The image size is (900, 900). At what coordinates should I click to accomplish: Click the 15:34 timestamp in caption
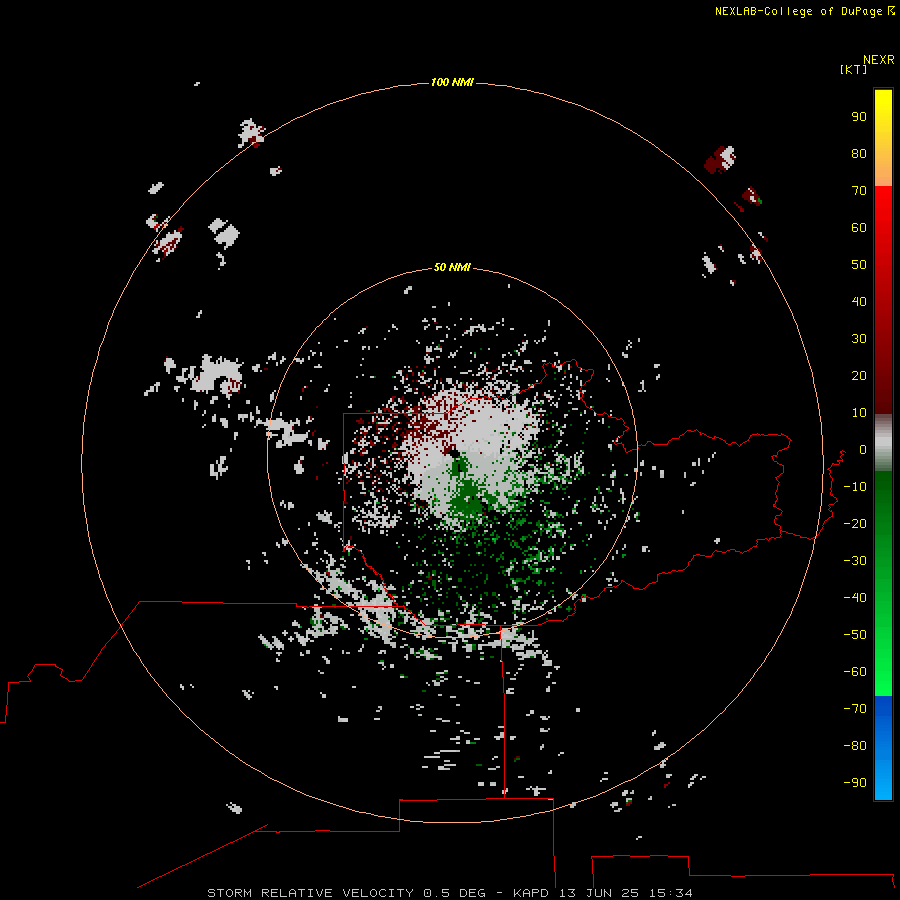pyautogui.click(x=671, y=893)
